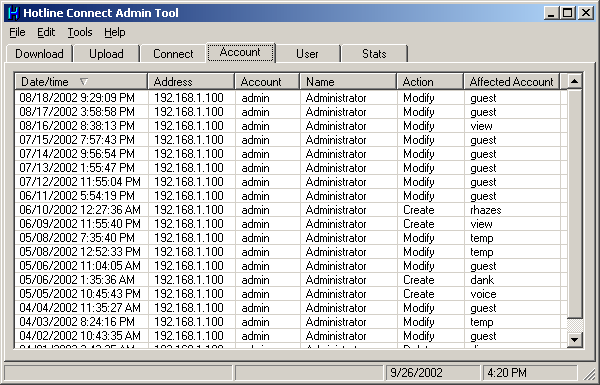Click 'temp' in the 04/03/2002 row
This screenshot has height=385, width=600.
482,322
